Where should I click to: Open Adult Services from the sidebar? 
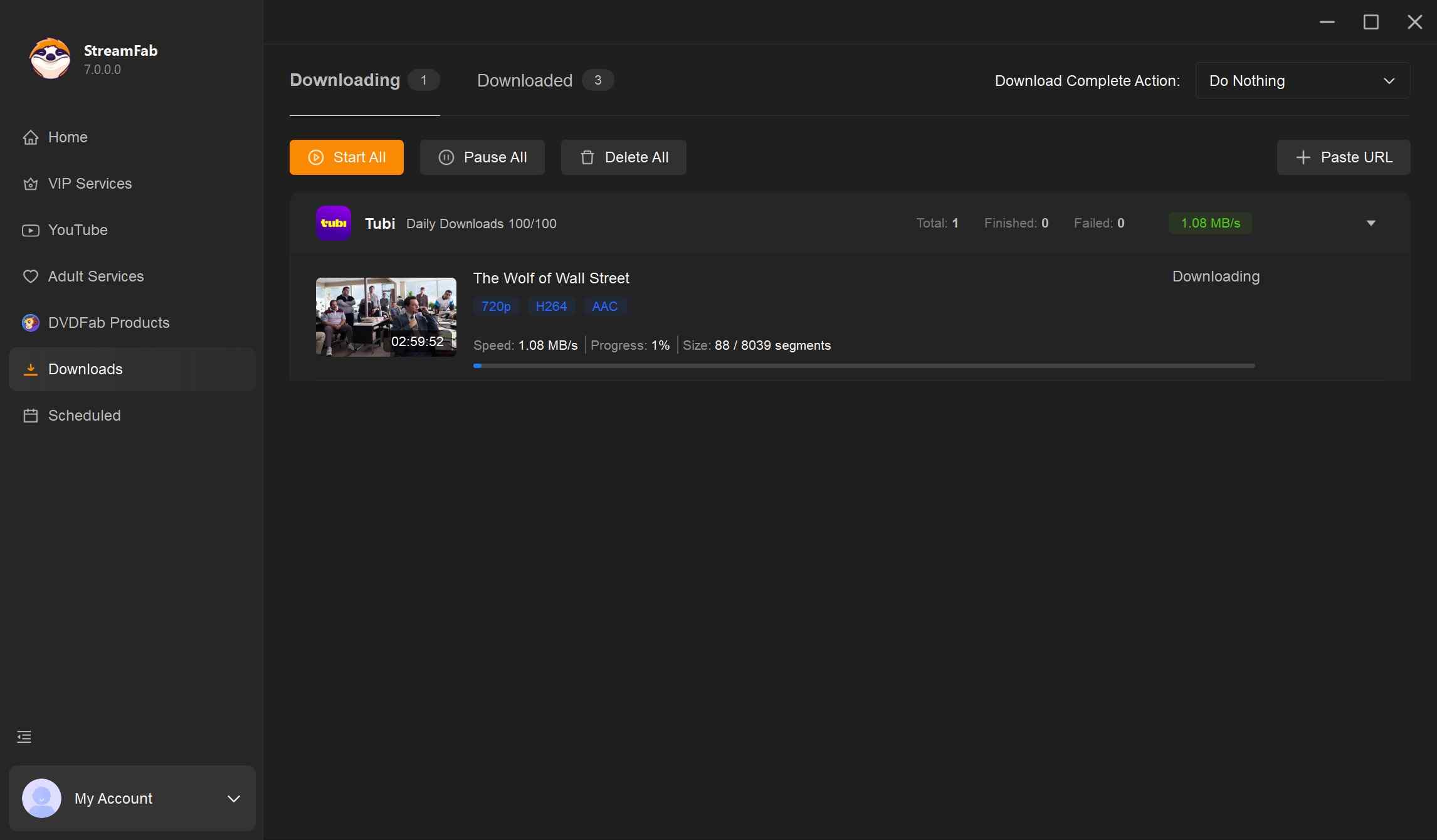[95, 276]
